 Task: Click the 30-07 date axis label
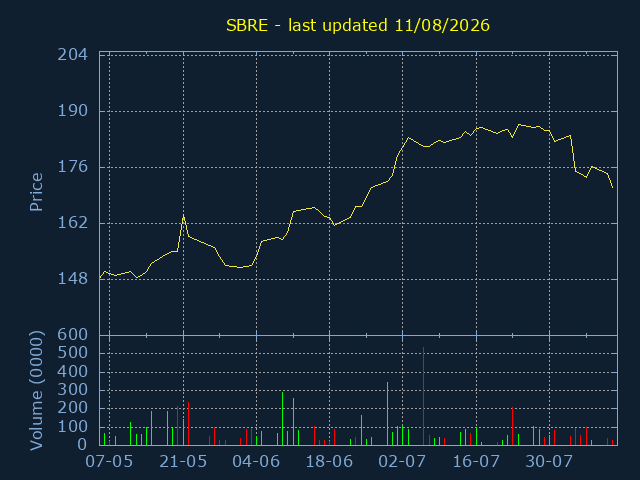(549, 462)
